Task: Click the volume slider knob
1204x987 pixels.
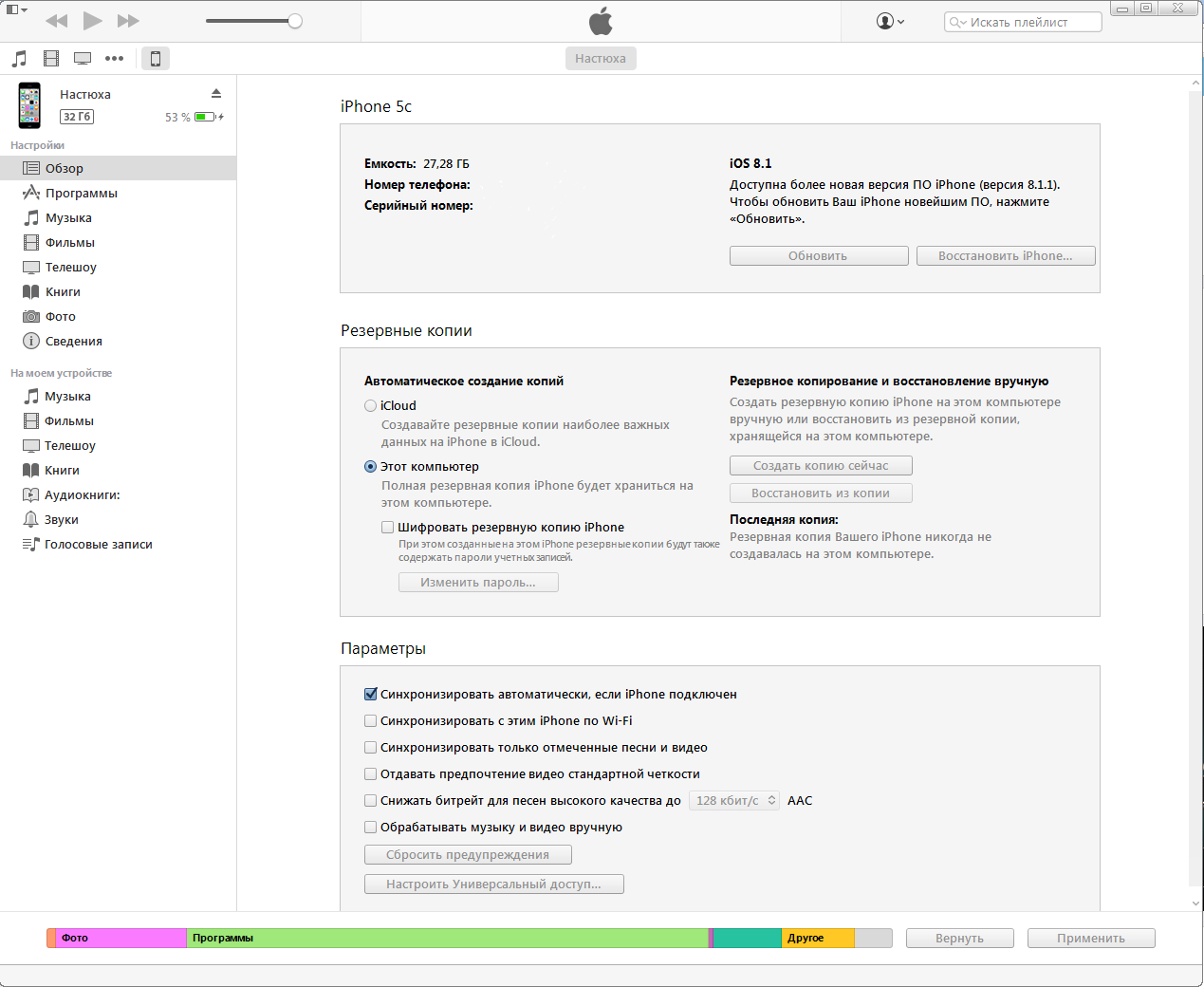Action: 295,21
